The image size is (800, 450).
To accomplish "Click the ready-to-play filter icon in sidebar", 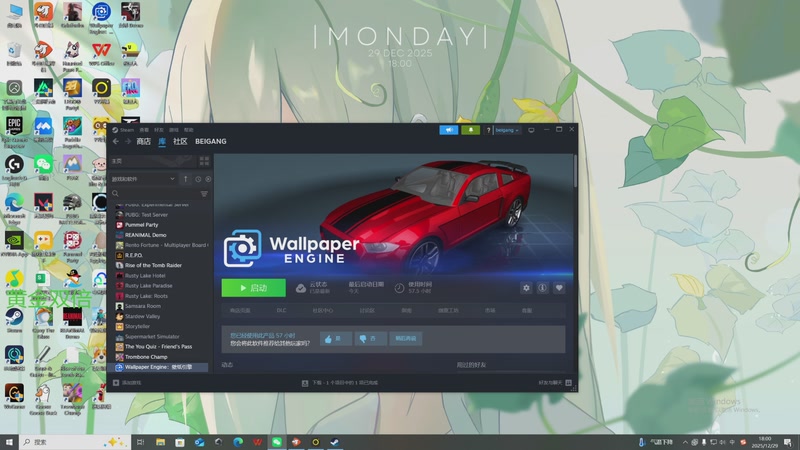I will tap(208, 179).
